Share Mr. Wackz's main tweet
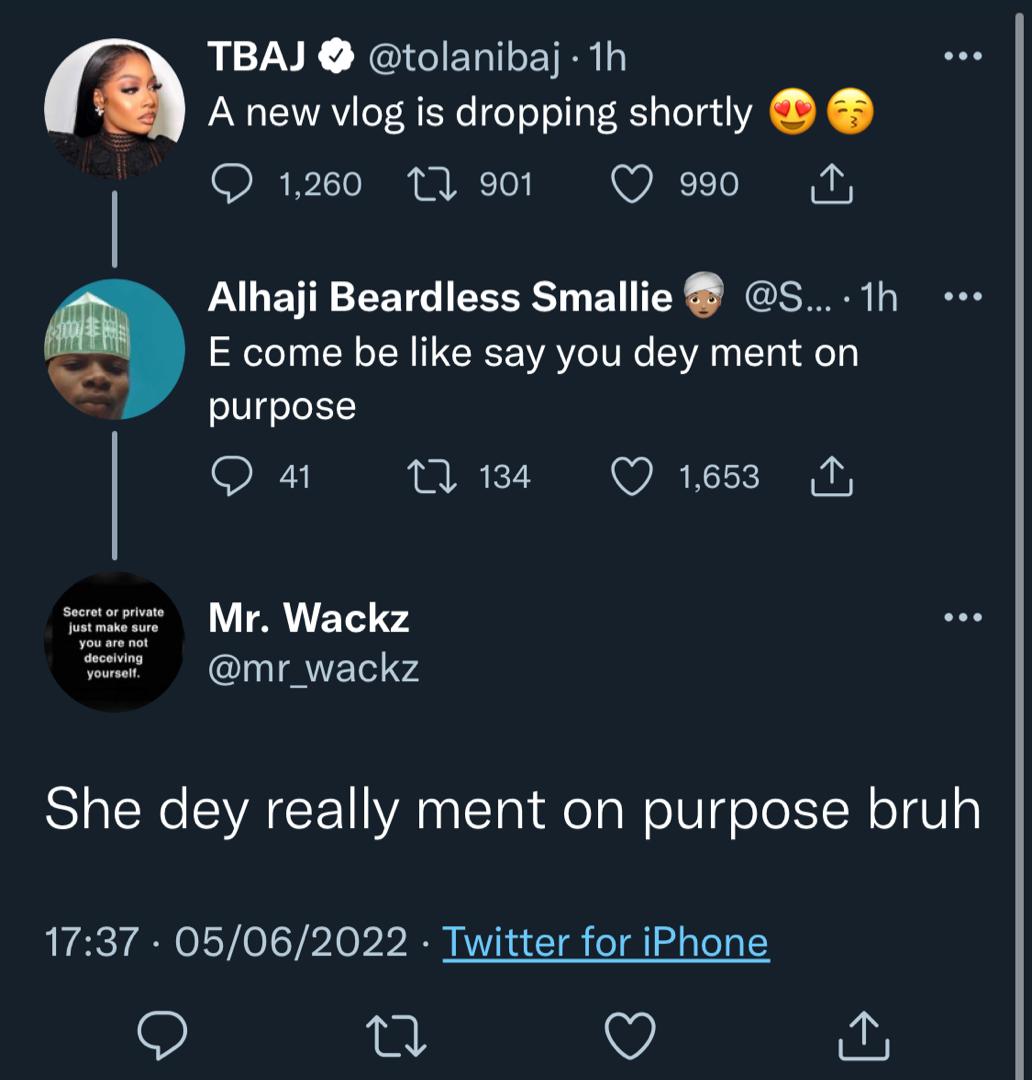This screenshot has width=1032, height=1080. click(863, 1036)
